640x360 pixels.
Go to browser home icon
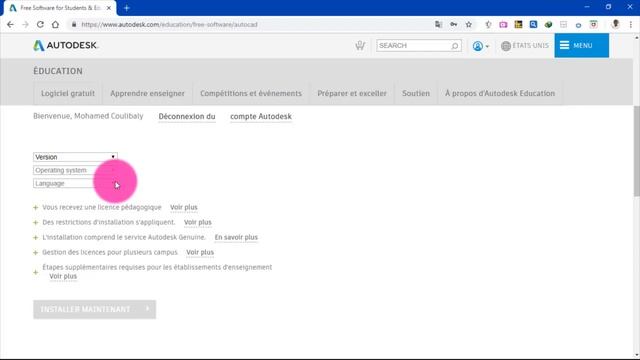[x=55, y=24]
